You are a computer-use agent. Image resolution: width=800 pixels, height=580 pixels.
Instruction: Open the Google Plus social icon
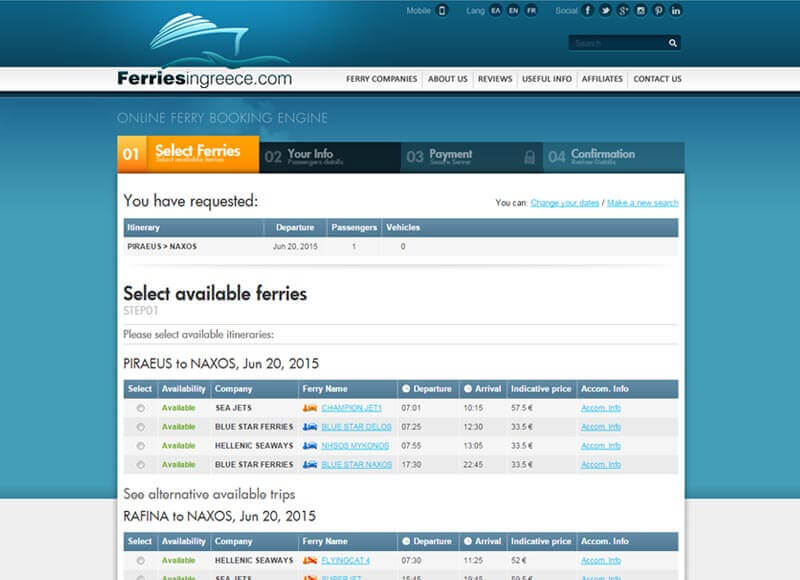pyautogui.click(x=623, y=10)
